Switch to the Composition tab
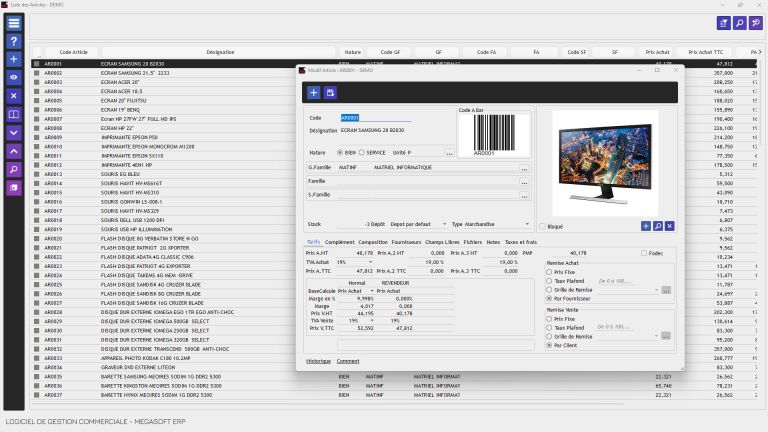This screenshot has height=432, width=768. point(373,242)
